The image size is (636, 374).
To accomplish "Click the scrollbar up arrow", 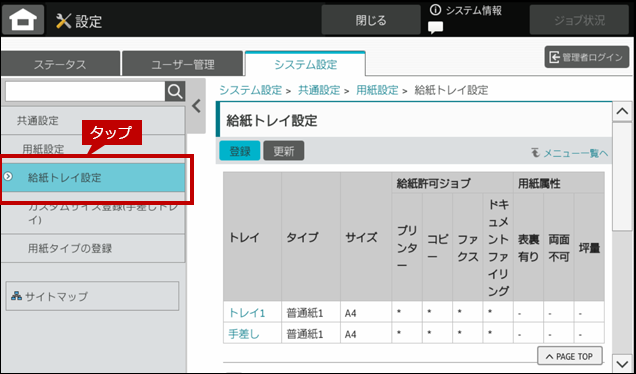I will (622, 112).
